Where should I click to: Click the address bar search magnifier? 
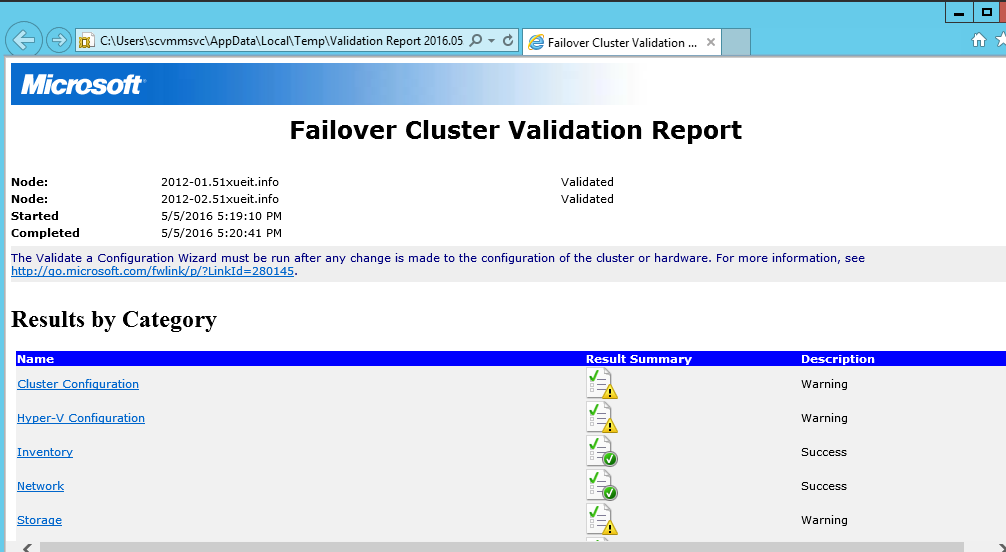pos(475,40)
